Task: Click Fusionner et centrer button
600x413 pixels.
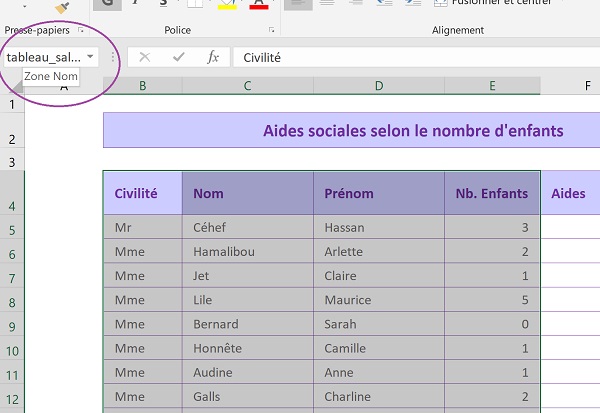Action: coord(493,3)
